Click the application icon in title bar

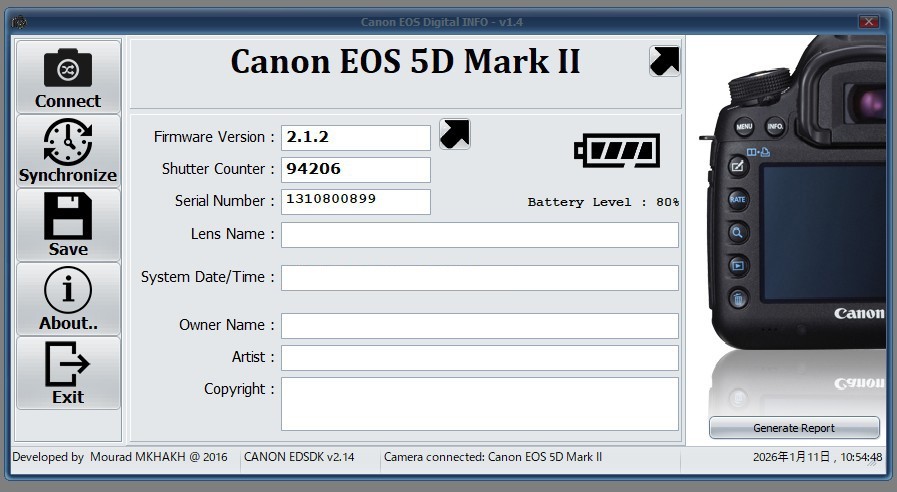tap(19, 22)
